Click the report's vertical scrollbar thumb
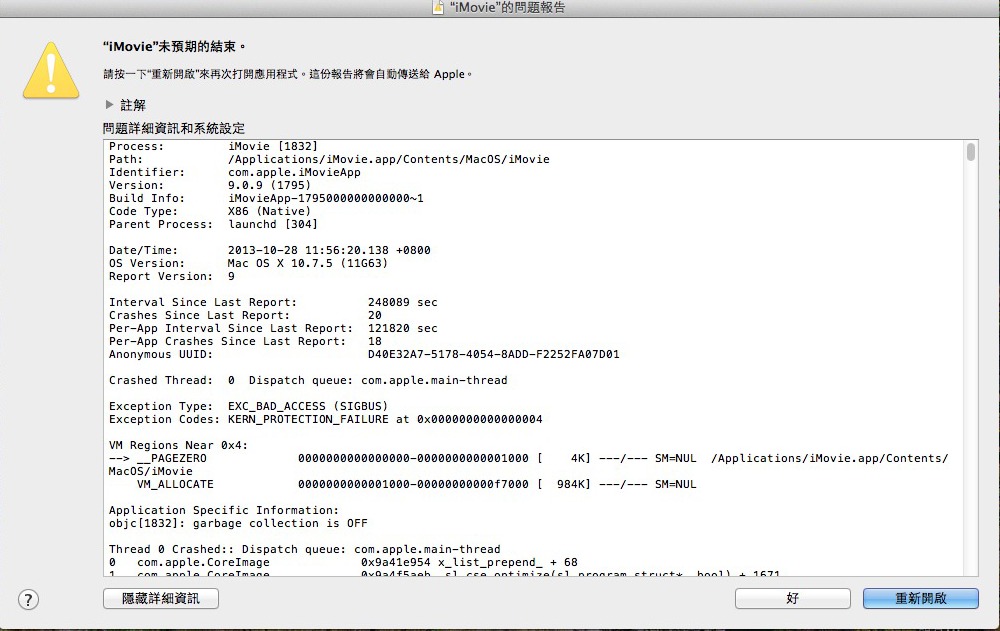 tap(971, 152)
